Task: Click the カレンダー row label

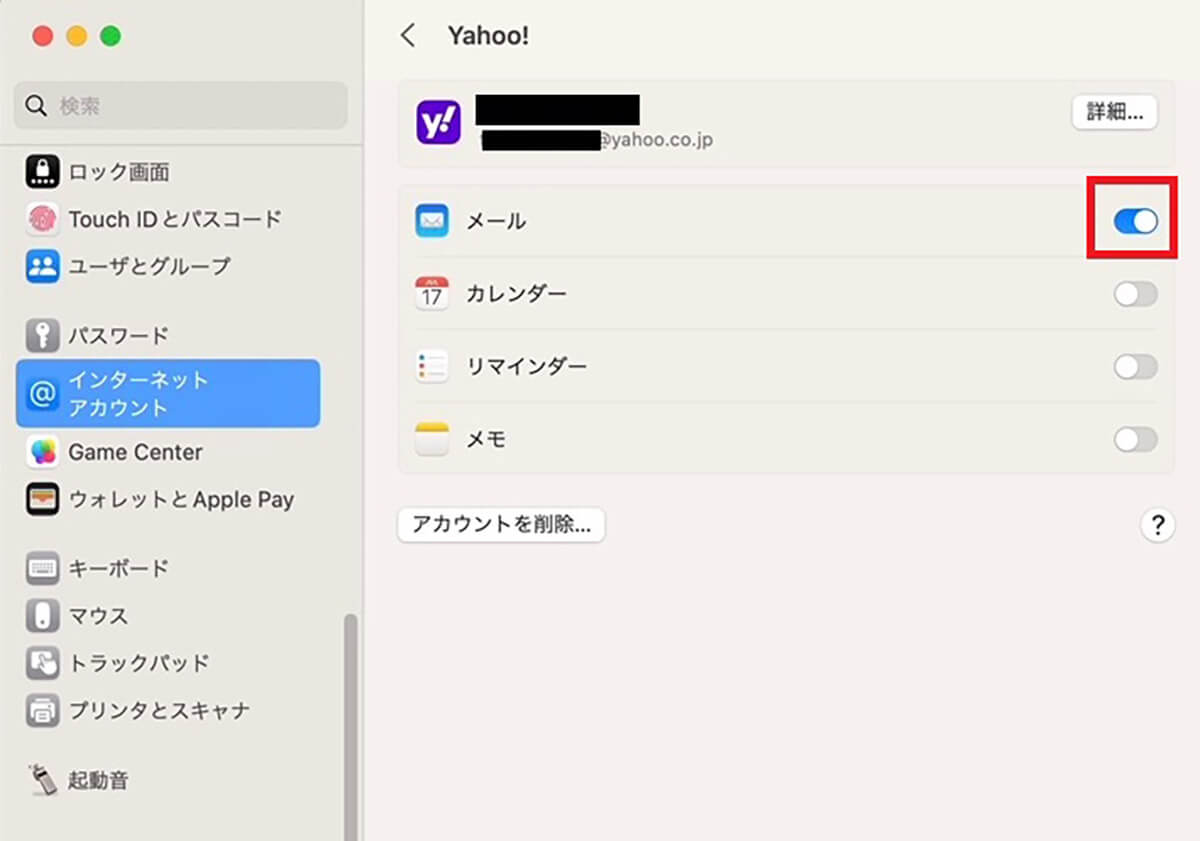Action: (x=516, y=294)
